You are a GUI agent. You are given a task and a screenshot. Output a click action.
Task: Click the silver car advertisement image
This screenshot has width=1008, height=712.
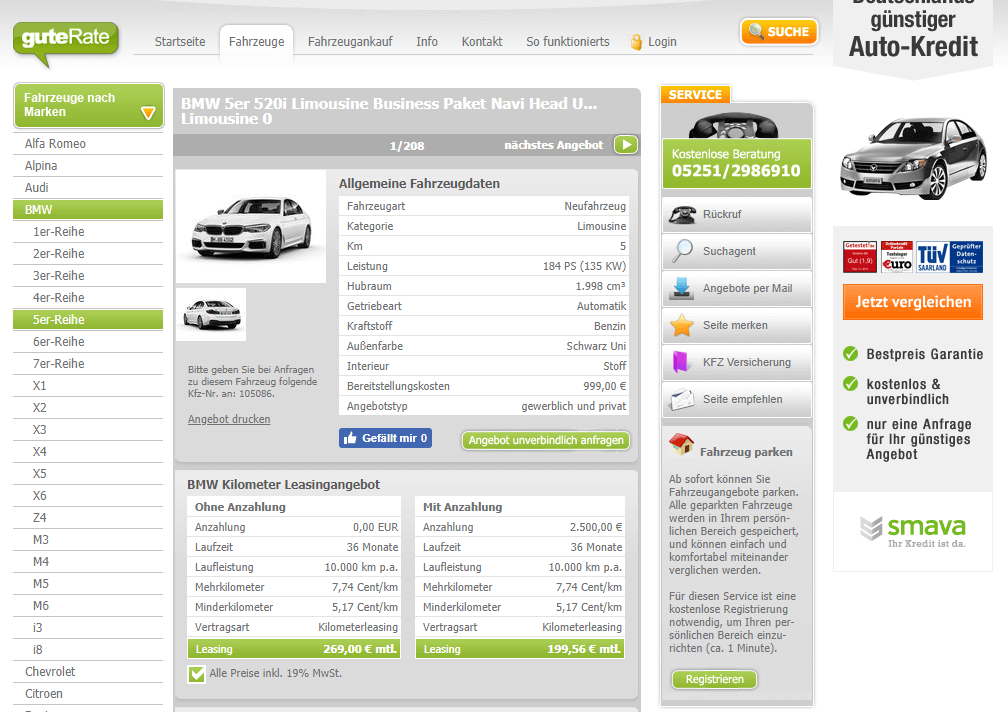click(x=913, y=157)
